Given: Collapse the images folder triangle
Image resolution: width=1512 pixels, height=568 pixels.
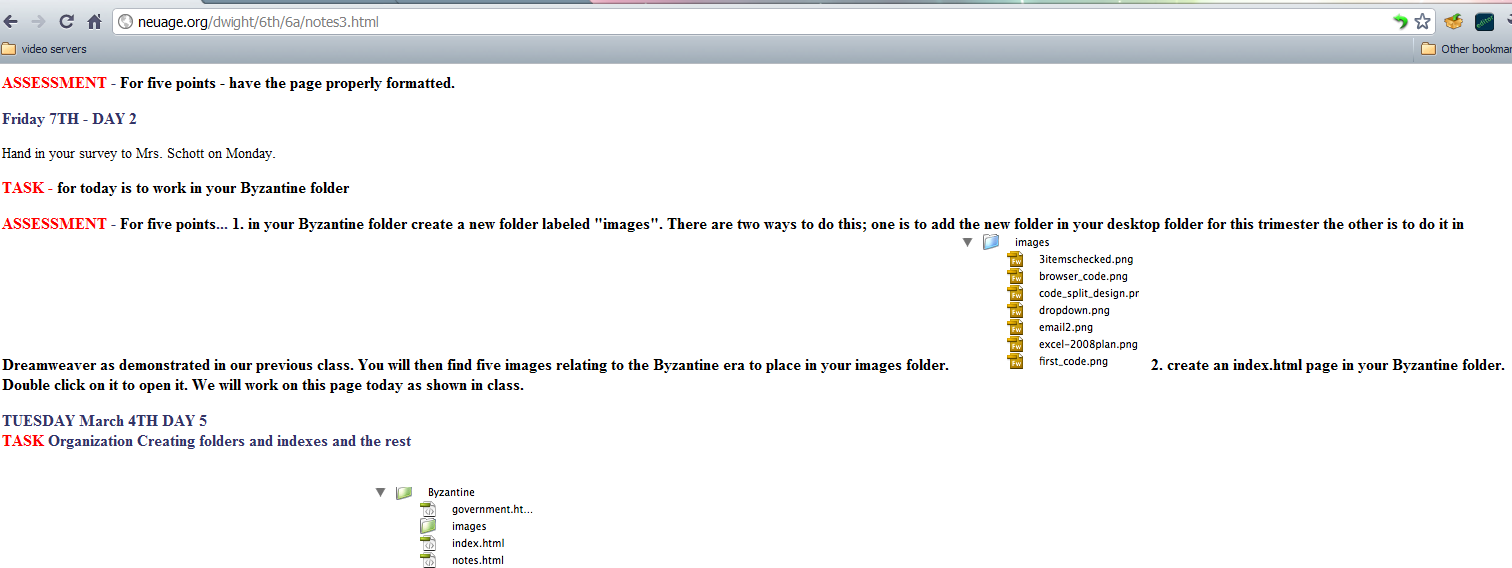Looking at the screenshot, I should (x=967, y=243).
